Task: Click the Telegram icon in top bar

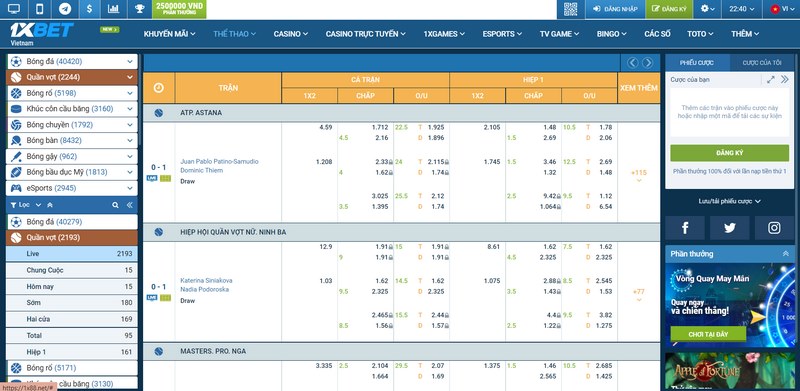Action: click(65, 9)
